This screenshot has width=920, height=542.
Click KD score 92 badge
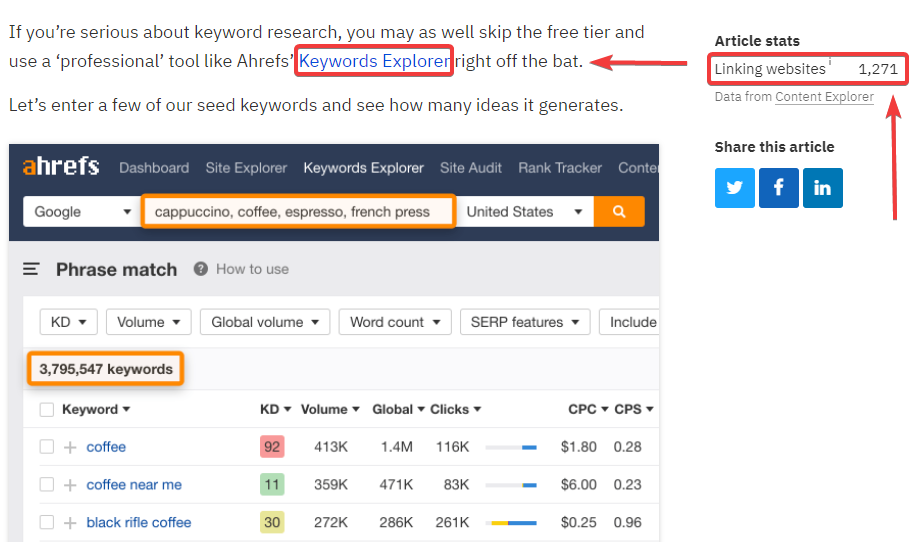point(272,447)
